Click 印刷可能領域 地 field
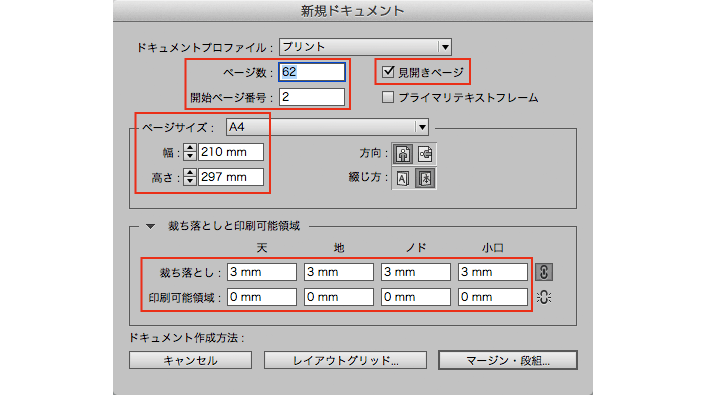 point(339,297)
